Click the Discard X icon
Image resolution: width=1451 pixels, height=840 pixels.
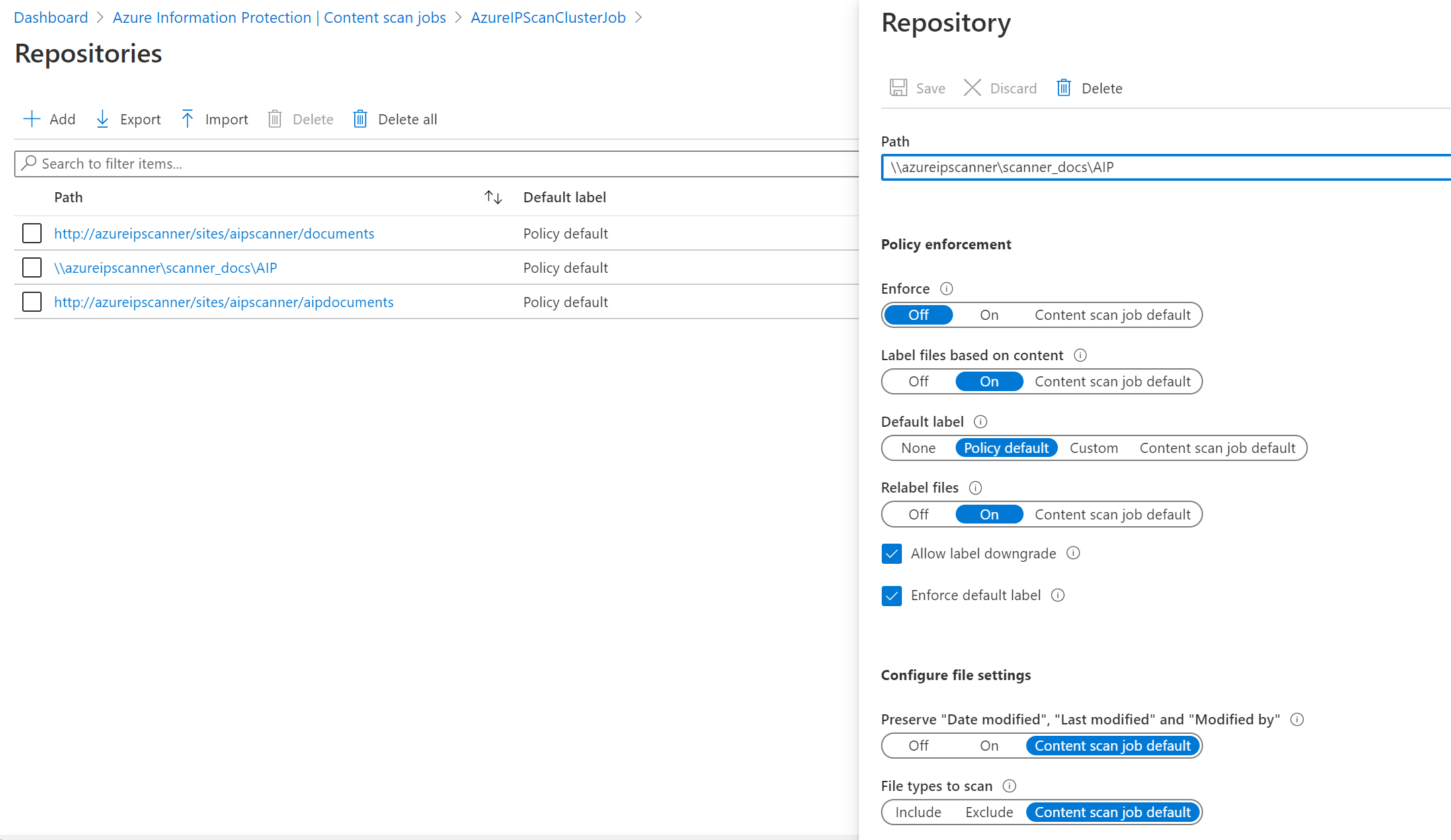click(972, 88)
